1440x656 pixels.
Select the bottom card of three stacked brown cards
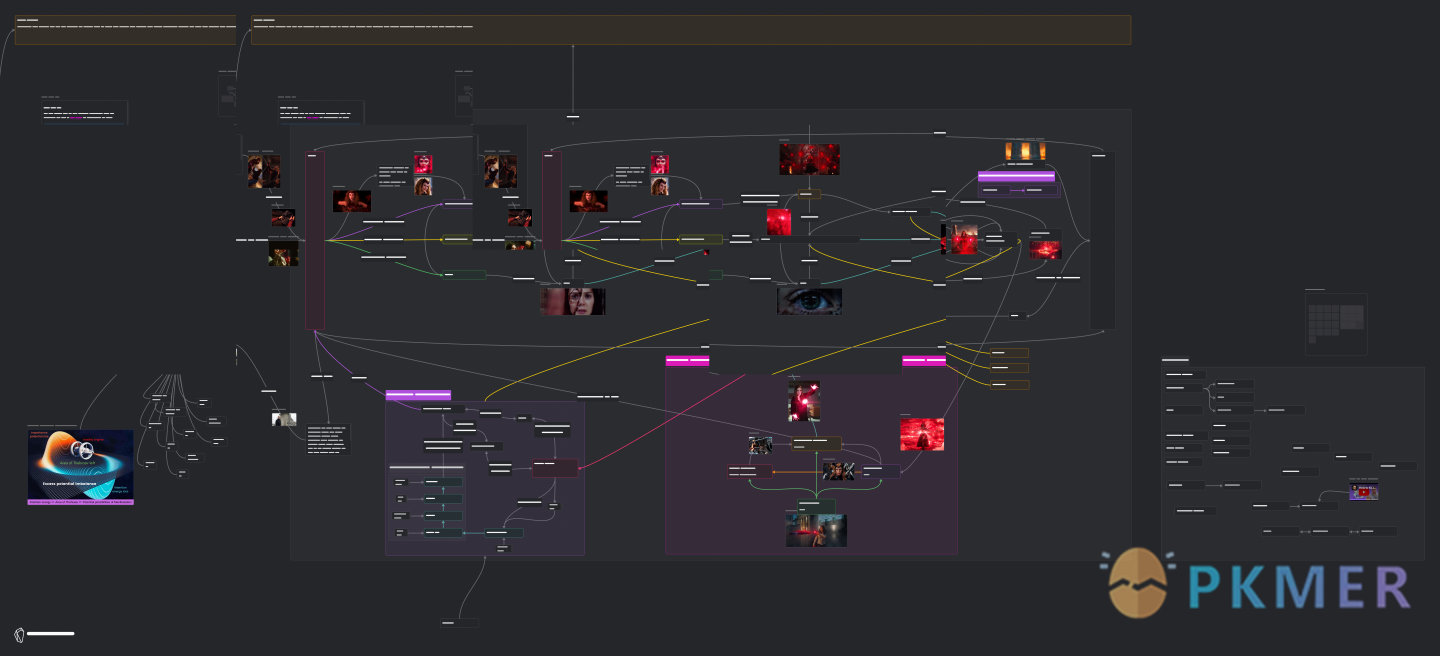(1009, 385)
